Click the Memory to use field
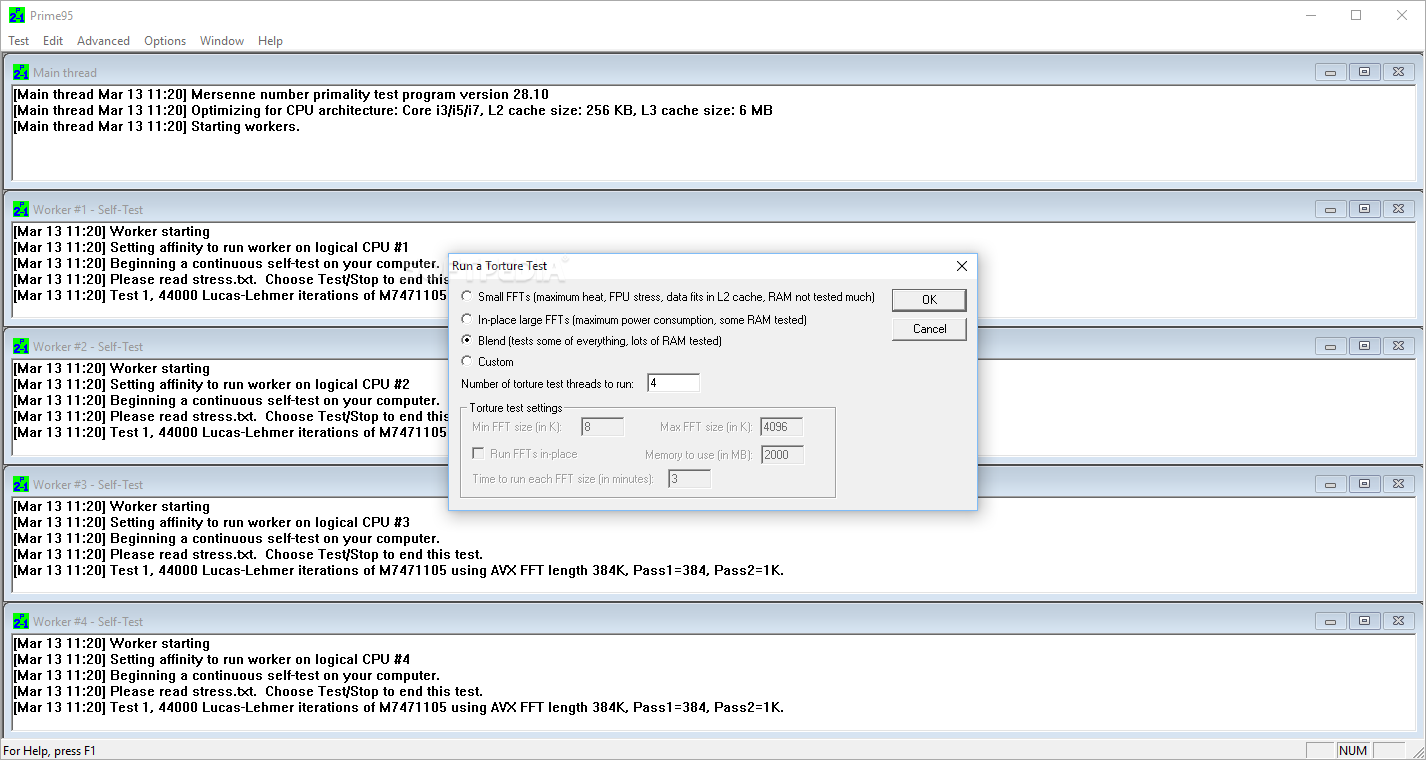Screen dimensions: 1426x760 (781, 454)
